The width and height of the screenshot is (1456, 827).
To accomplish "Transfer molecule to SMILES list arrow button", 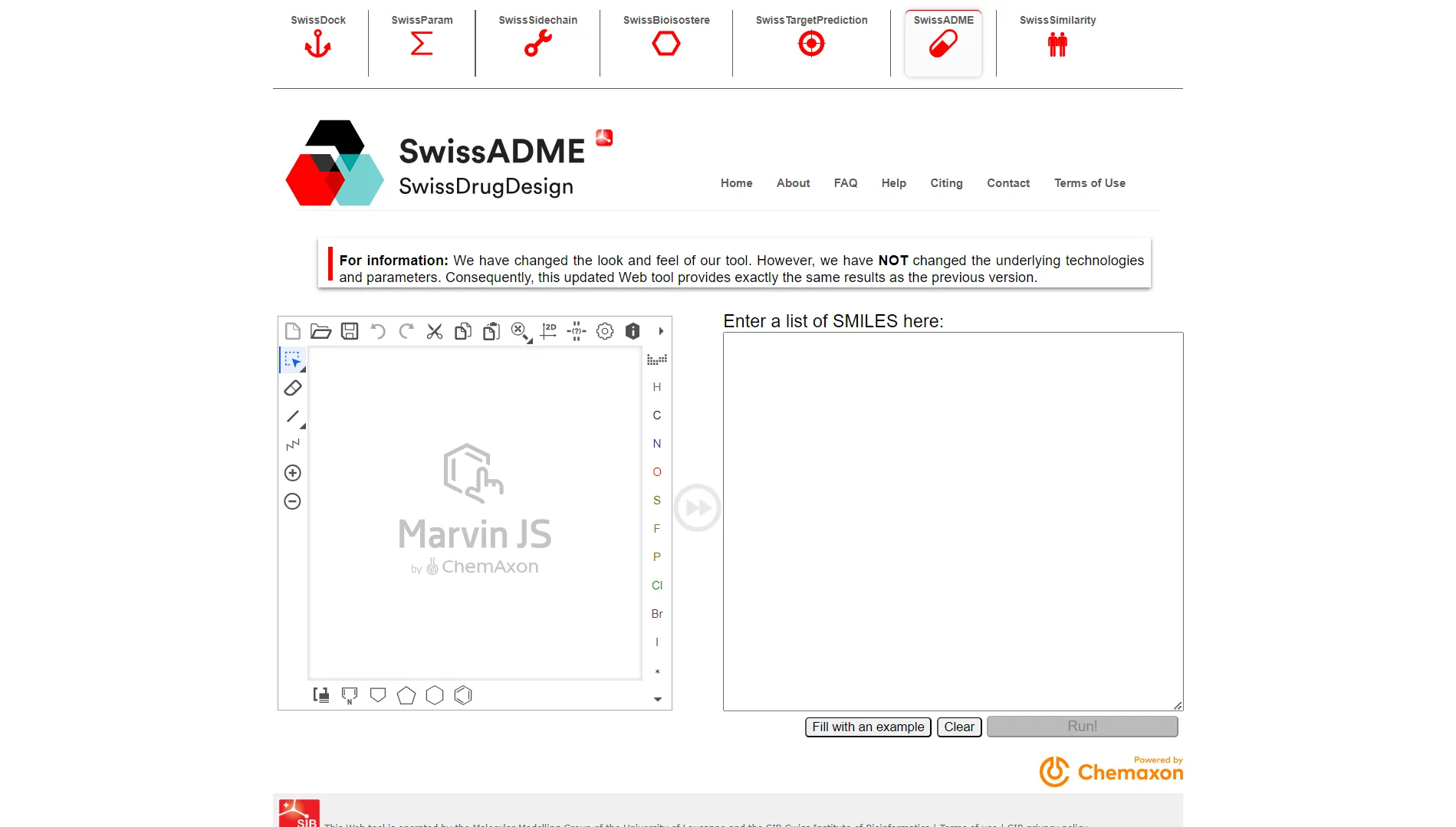I will [x=697, y=507].
